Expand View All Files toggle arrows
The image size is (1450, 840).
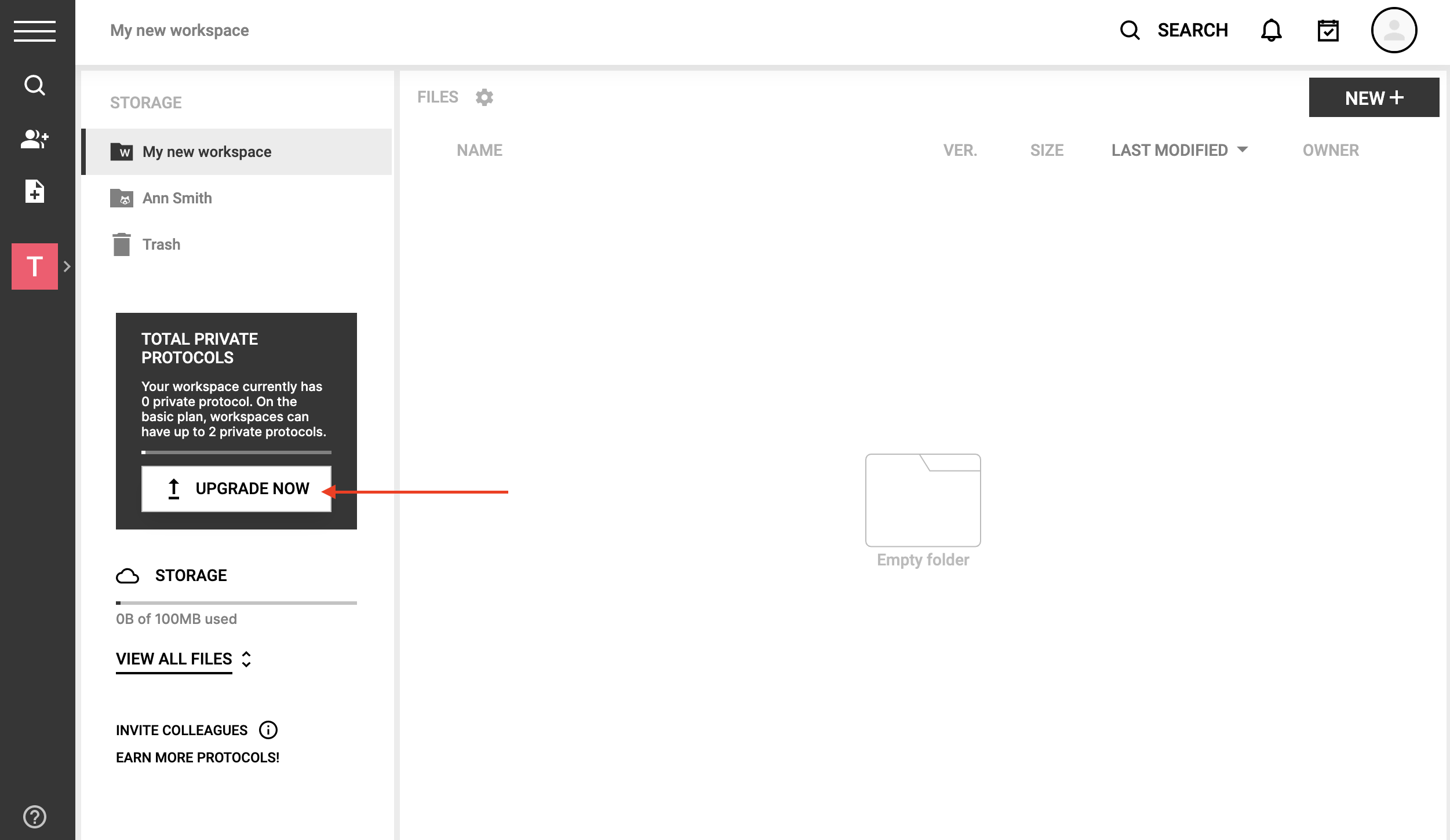pyautogui.click(x=246, y=659)
